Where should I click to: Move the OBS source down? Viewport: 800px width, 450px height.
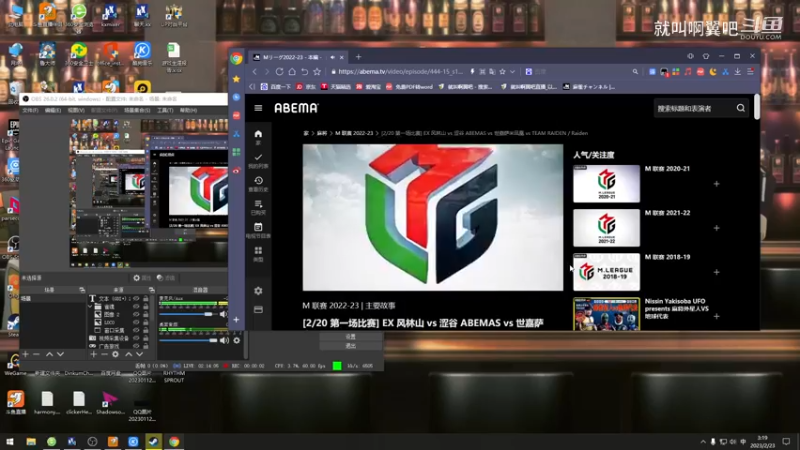[x=139, y=354]
